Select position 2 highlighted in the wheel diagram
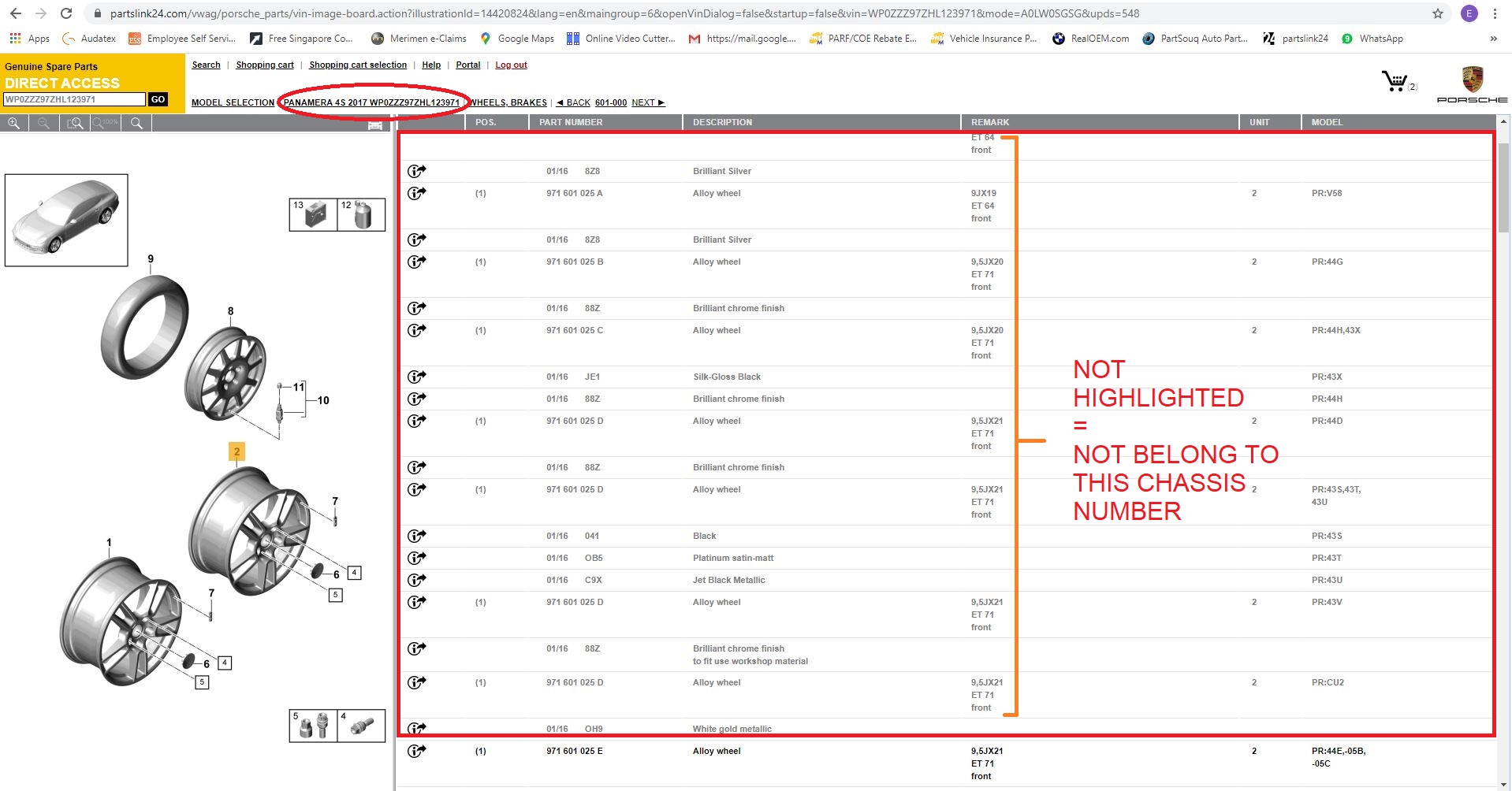This screenshot has height=791, width=1512. point(236,451)
